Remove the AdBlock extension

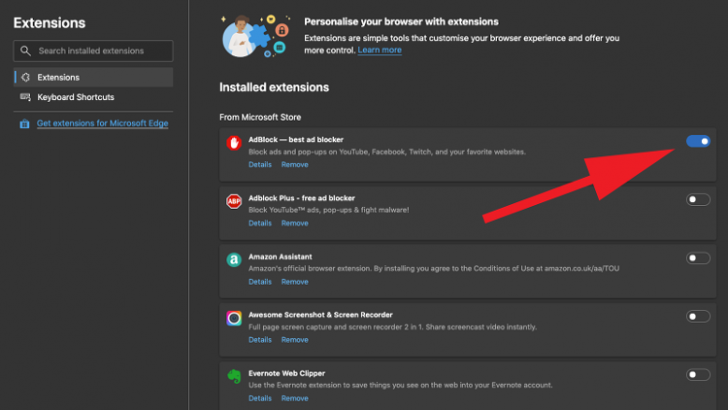coord(295,165)
